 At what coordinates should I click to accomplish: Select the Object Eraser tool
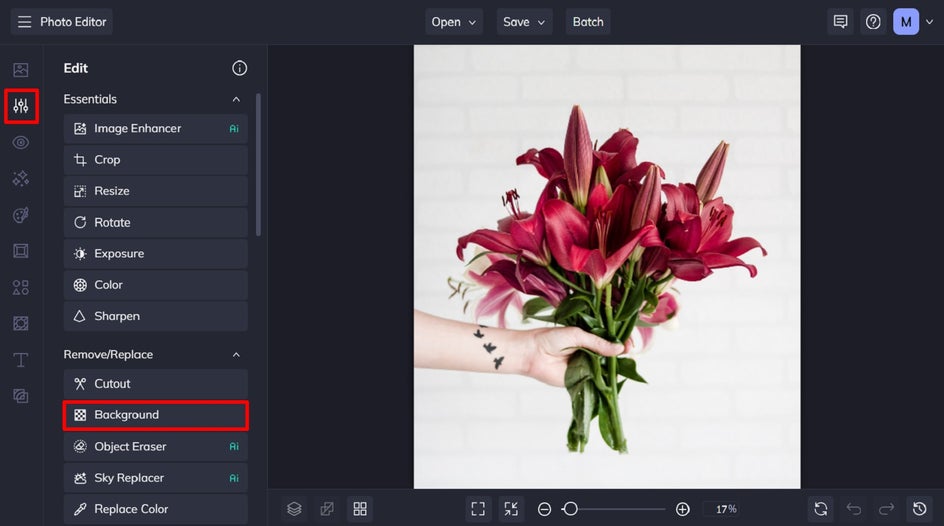pos(155,447)
